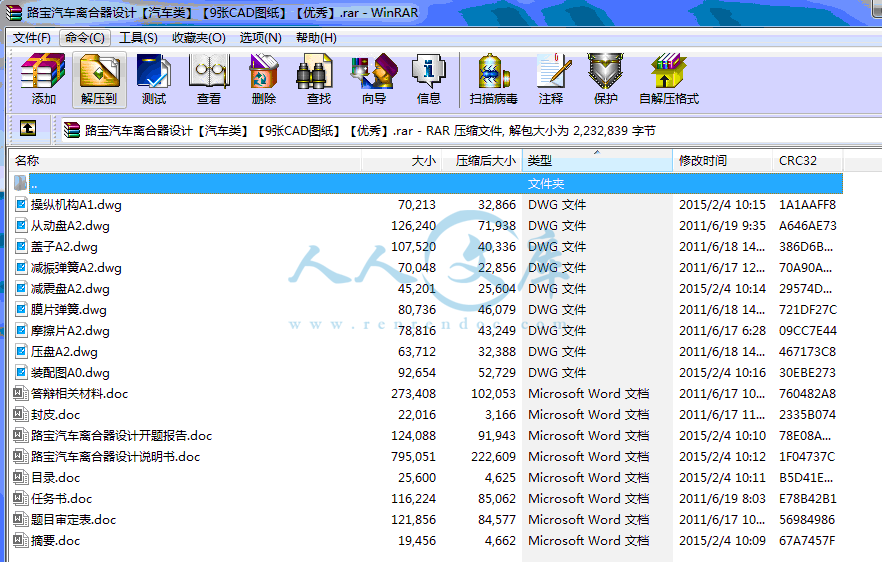Click the DWG icon of 装配图A0.dwg
Image resolution: width=882 pixels, height=562 pixels.
tap(21, 372)
